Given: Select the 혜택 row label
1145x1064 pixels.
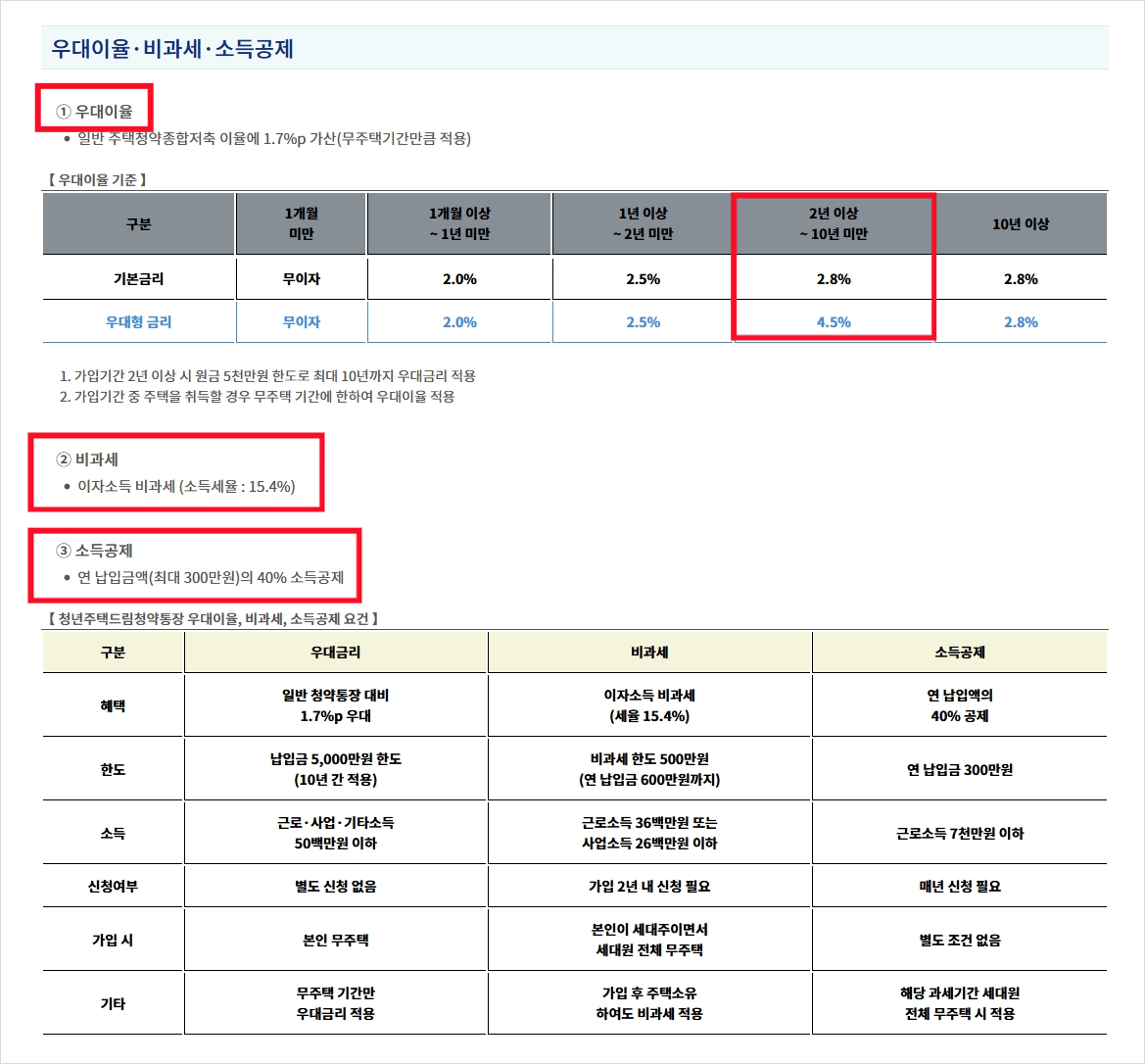Looking at the screenshot, I should click(x=112, y=704).
